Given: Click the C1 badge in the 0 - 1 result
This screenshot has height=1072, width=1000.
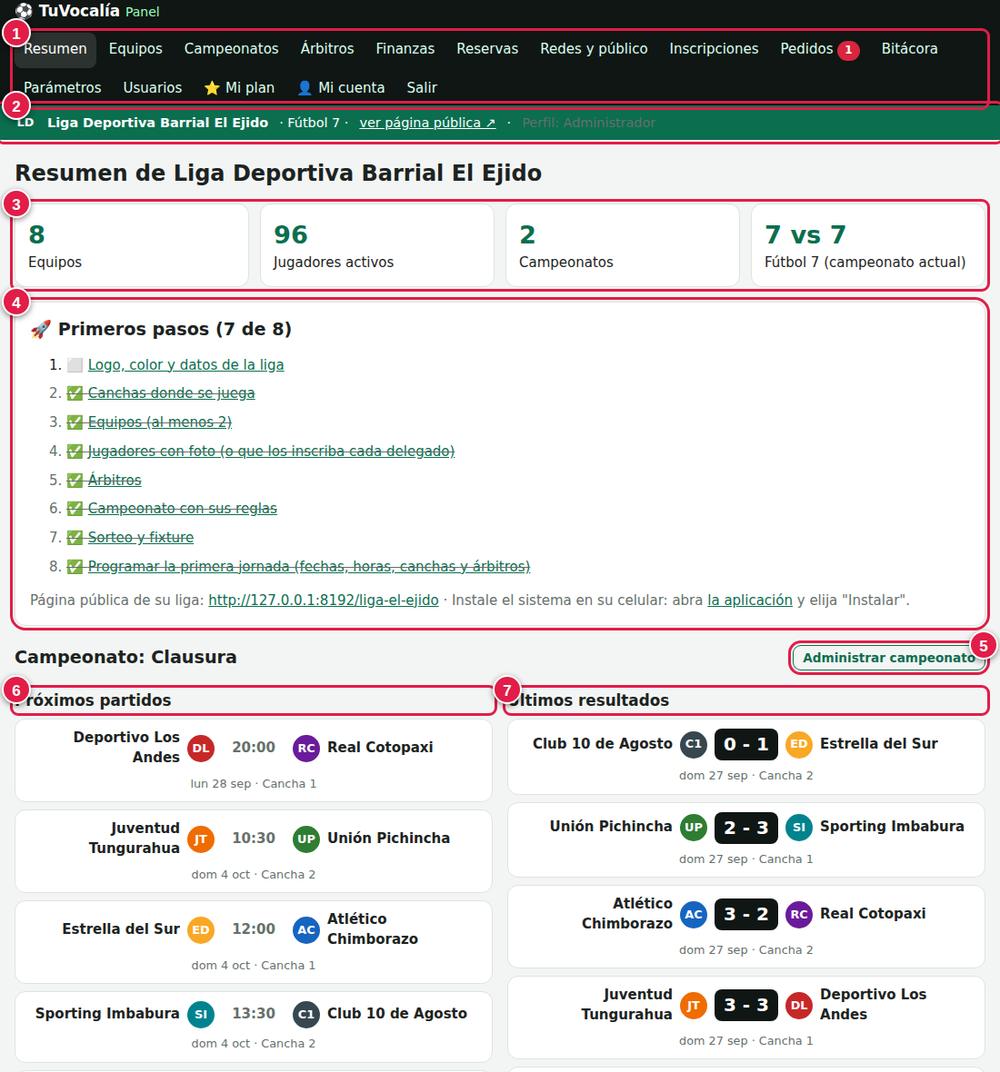Looking at the screenshot, I should 694,744.
